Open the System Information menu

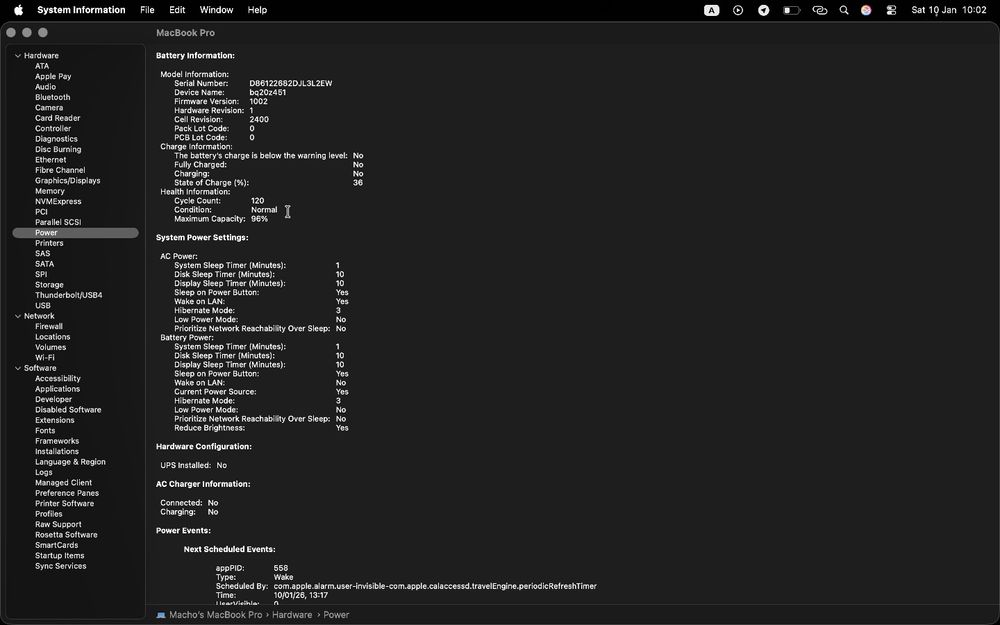point(81,10)
